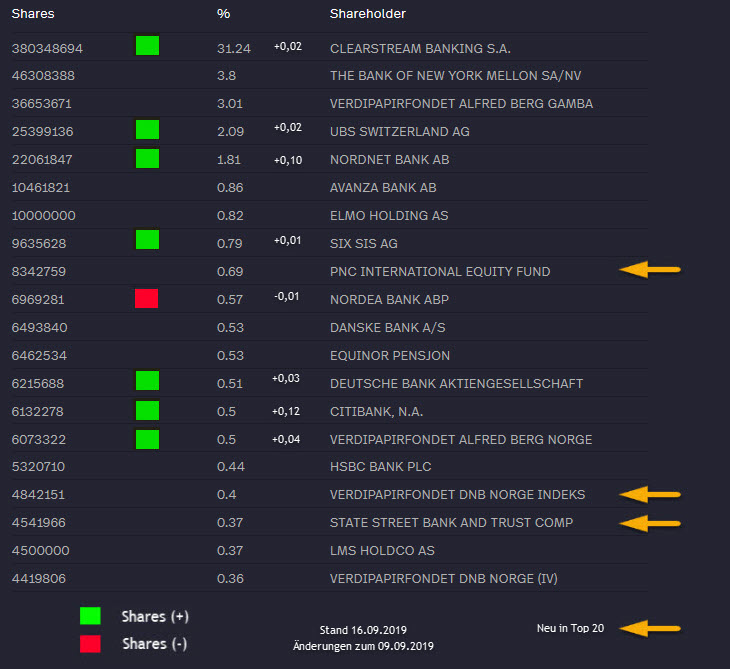Click the Änderungen zum 09.09.2019 text

(x=363, y=646)
